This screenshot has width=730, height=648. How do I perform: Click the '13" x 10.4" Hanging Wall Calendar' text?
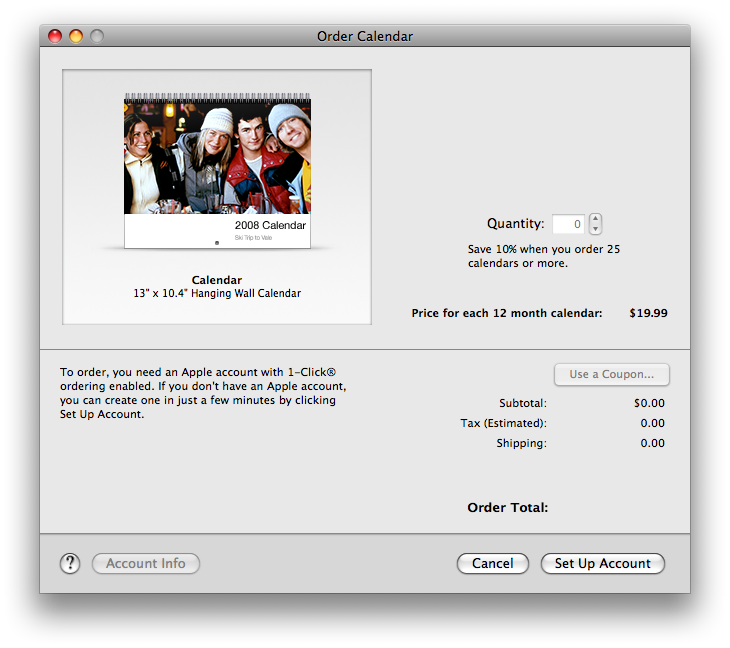217,293
